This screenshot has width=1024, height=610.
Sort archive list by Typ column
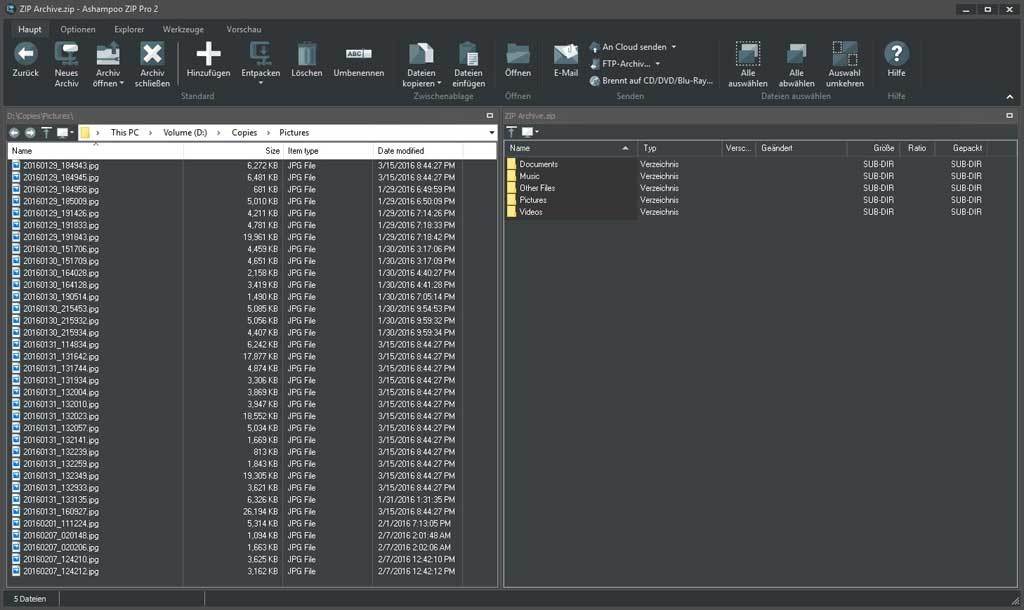(x=679, y=148)
